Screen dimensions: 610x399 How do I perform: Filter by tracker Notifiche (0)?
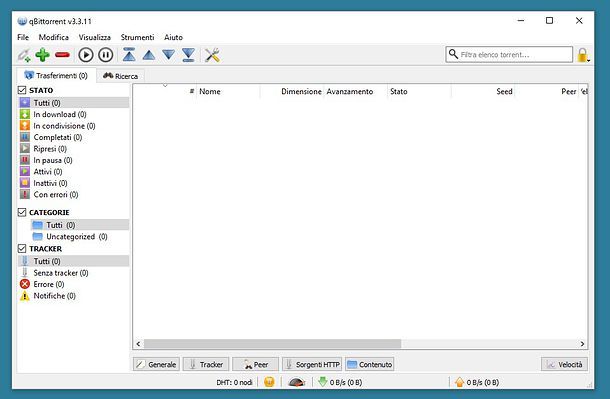[74, 296]
